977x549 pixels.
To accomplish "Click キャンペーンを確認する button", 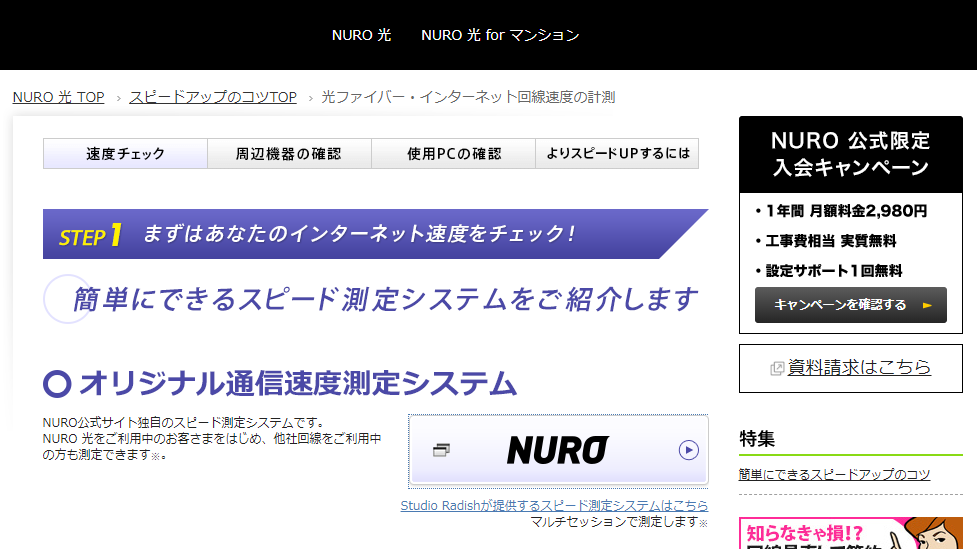I will 851,305.
